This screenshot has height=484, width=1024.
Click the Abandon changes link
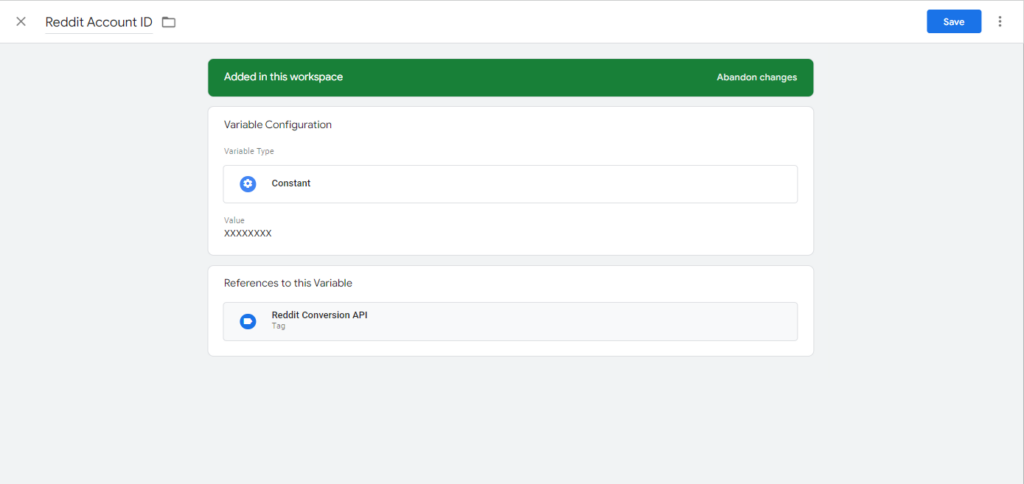[756, 77]
